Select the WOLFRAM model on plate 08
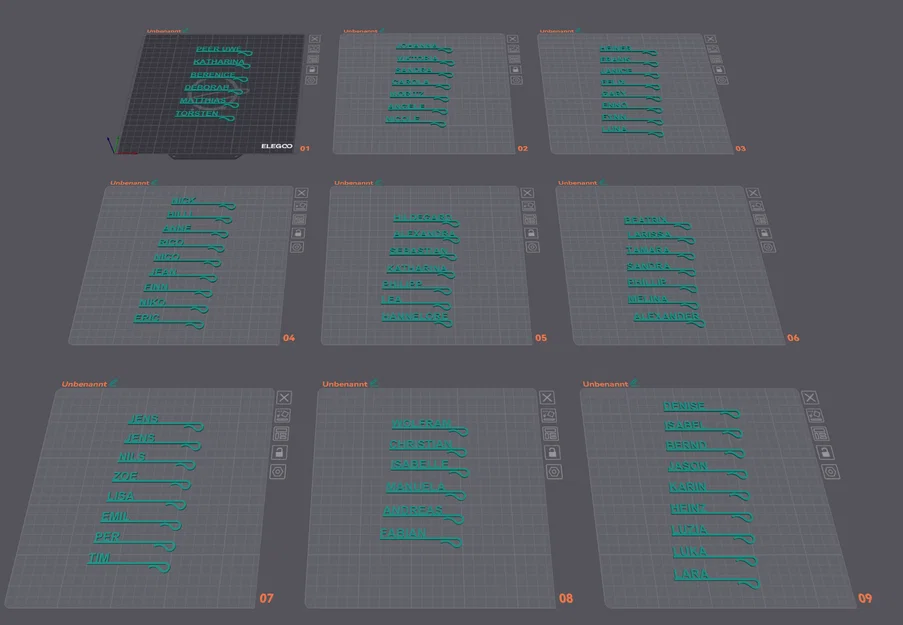Viewport: 903px width, 625px height. pos(430,427)
